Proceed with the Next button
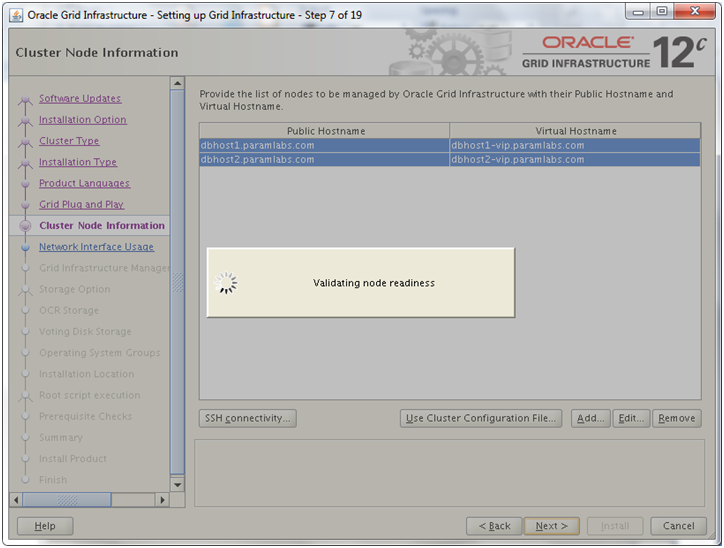 (x=552, y=526)
